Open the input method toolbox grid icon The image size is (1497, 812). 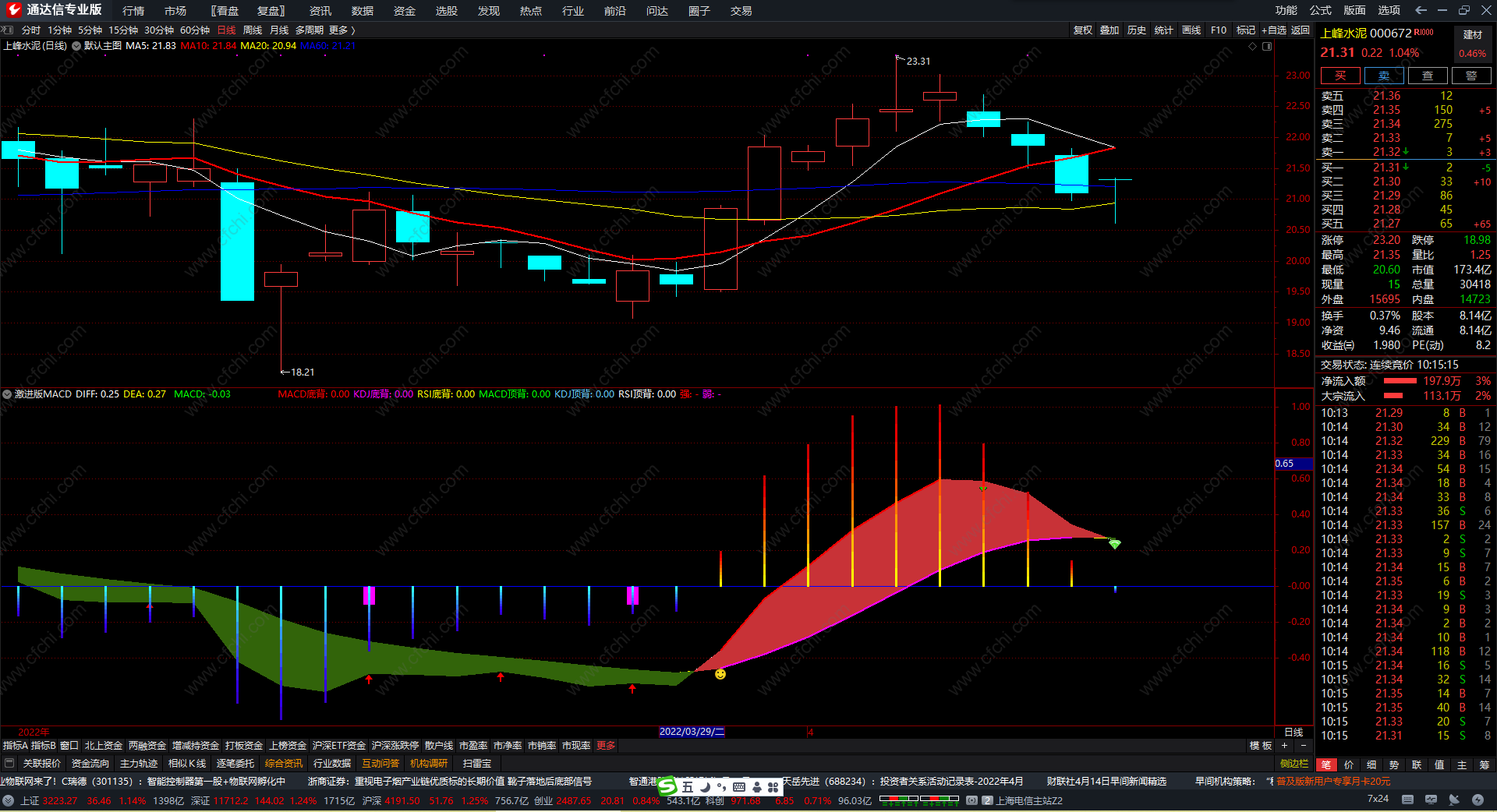[773, 787]
